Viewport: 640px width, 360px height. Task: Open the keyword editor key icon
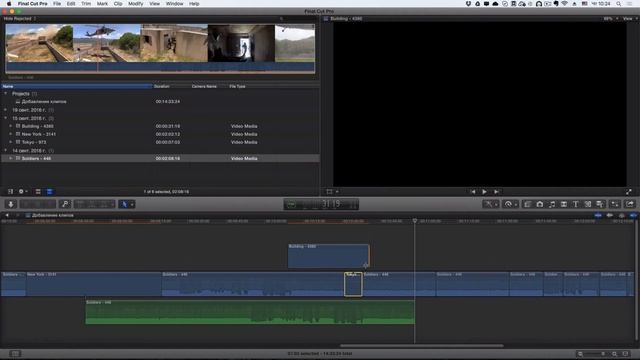tap(65, 204)
